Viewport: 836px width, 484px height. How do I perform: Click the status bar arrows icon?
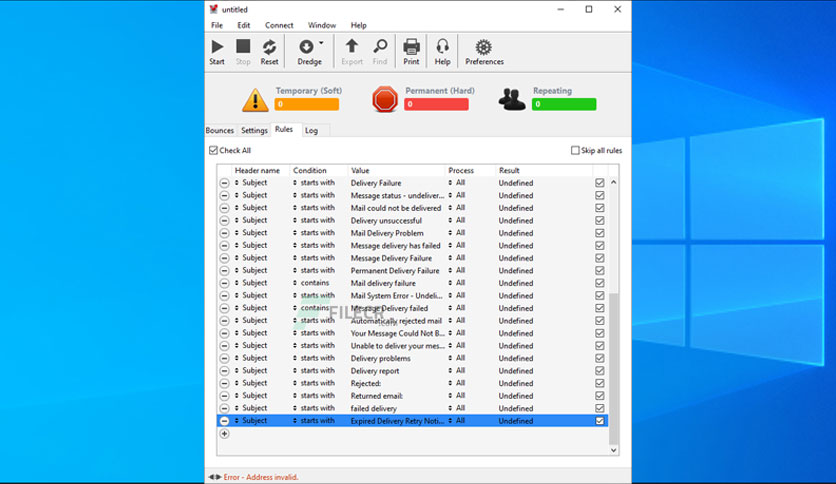pyautogui.click(x=214, y=477)
